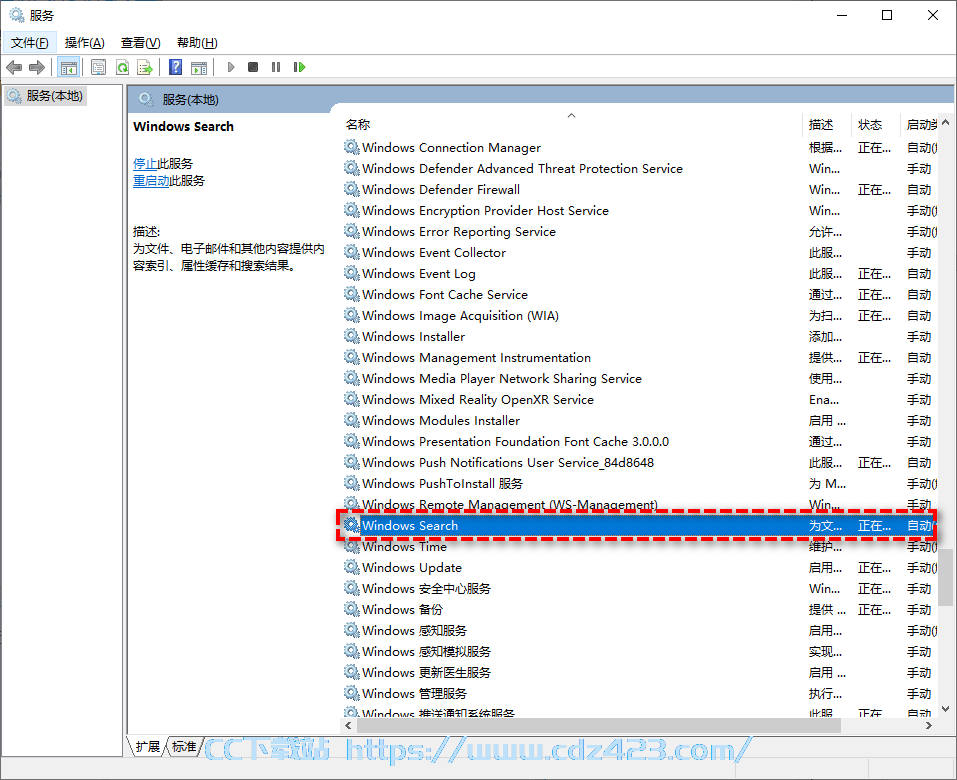Click the Refresh toolbar icon

point(123,67)
